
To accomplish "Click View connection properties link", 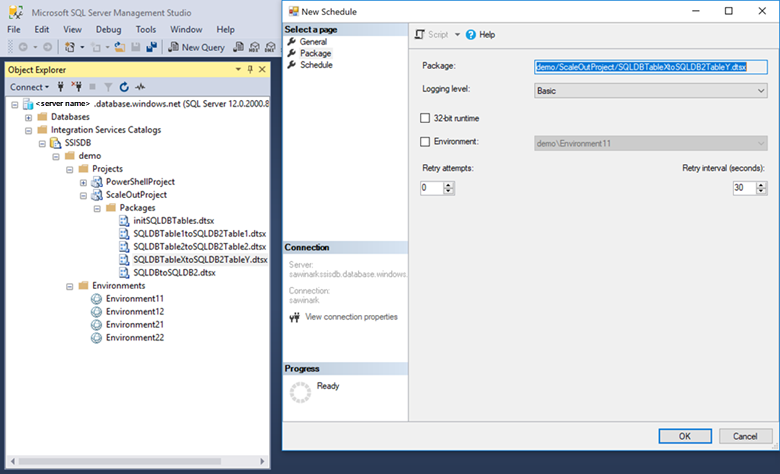I will point(351,317).
